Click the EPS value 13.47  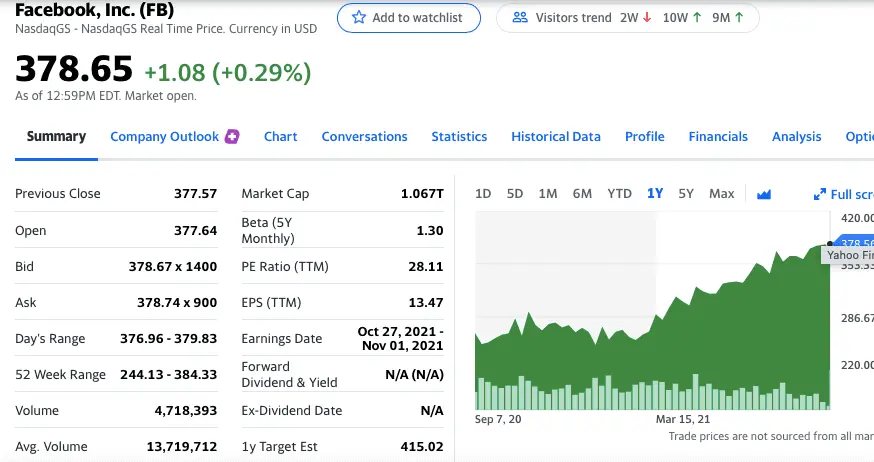[x=426, y=303]
